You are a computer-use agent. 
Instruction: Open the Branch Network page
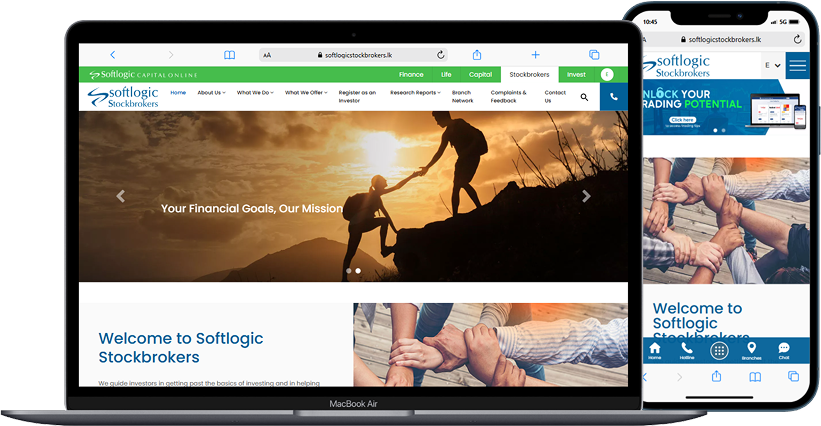pyautogui.click(x=462, y=96)
